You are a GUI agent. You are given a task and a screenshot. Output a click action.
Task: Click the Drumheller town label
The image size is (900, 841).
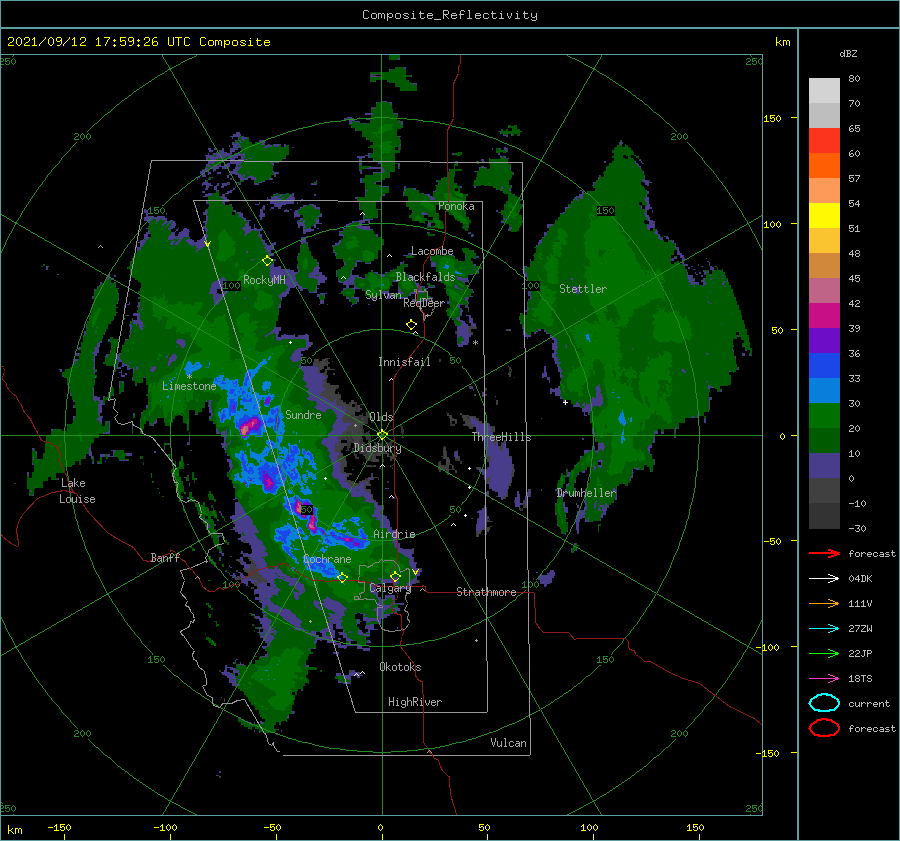(x=586, y=493)
